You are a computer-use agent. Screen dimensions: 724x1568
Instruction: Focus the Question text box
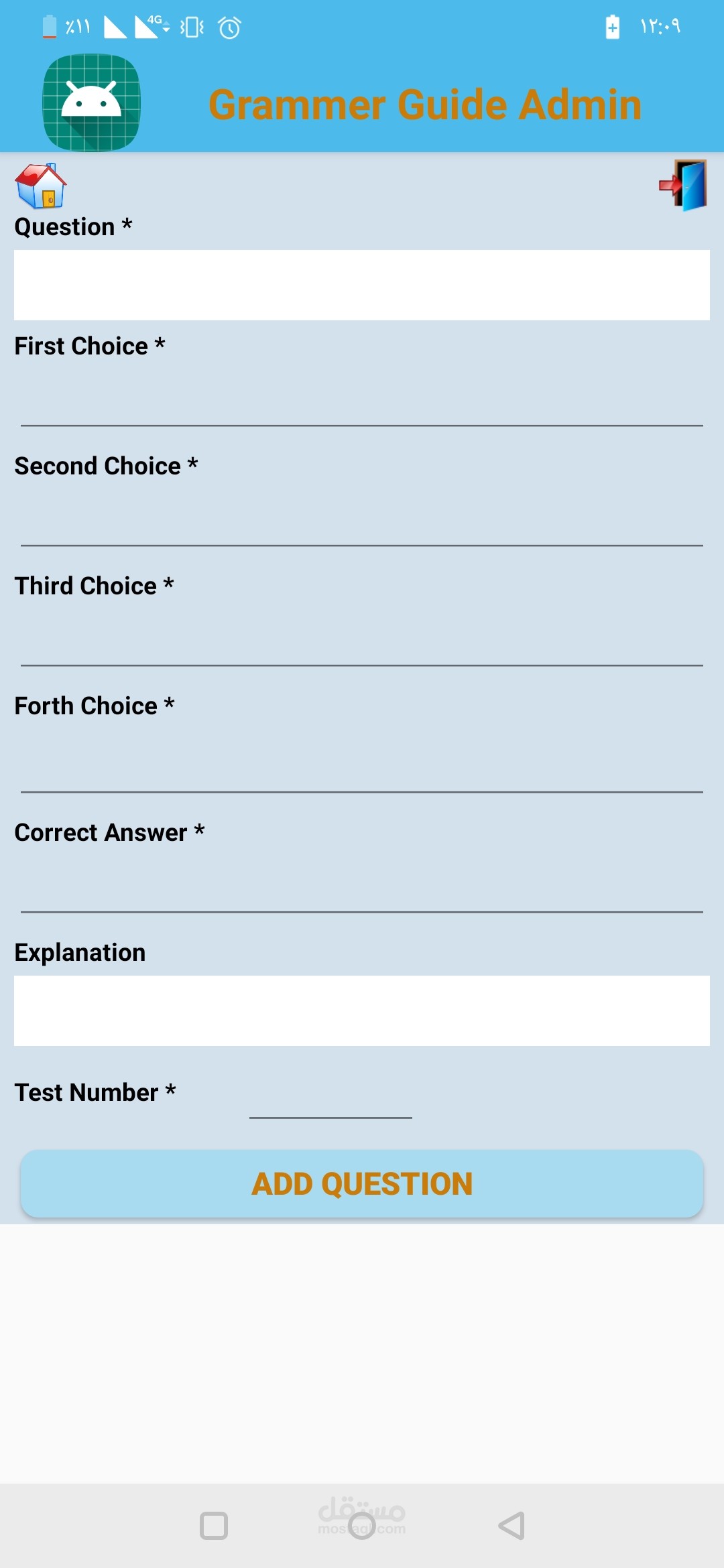point(362,285)
